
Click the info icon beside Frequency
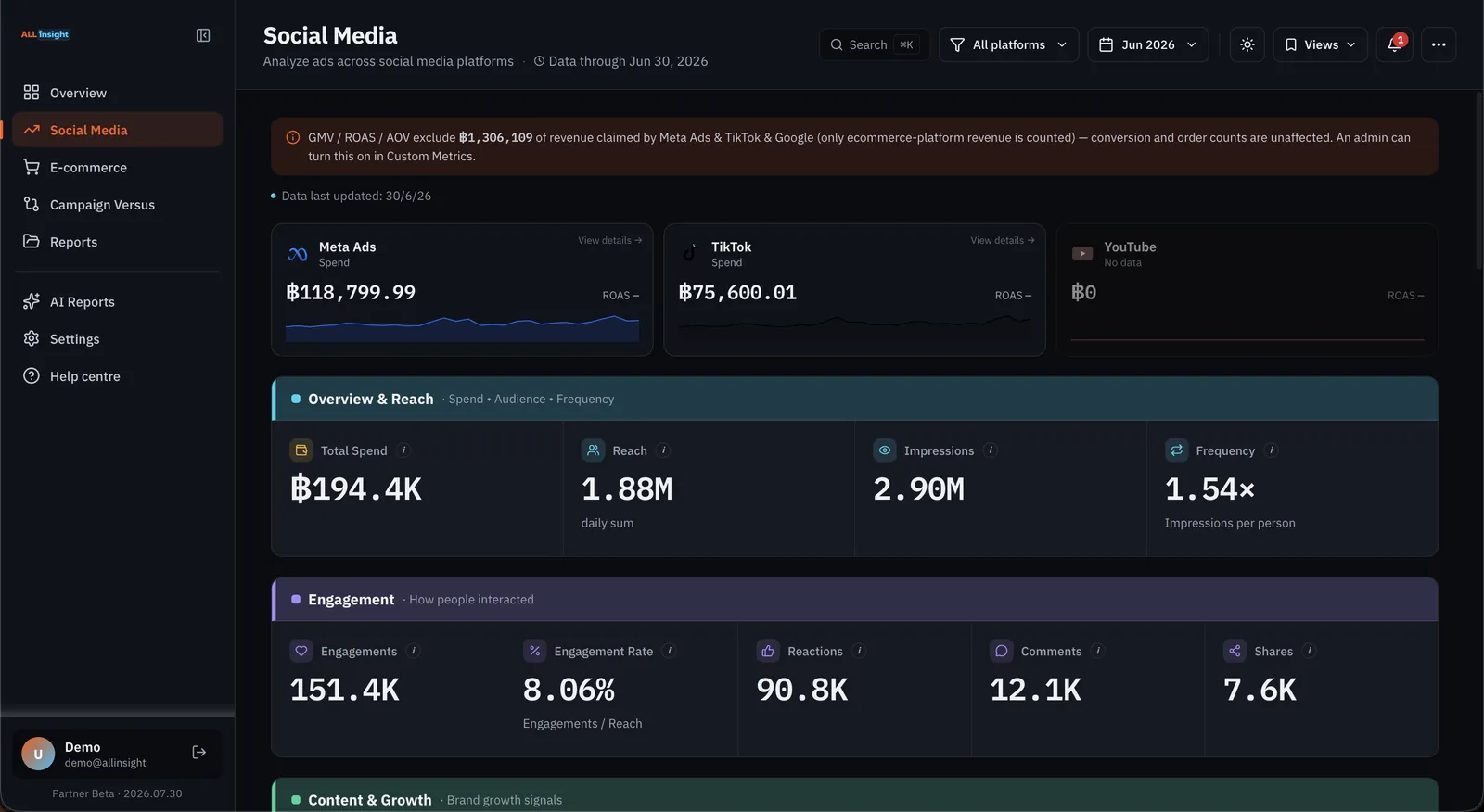coord(1272,450)
